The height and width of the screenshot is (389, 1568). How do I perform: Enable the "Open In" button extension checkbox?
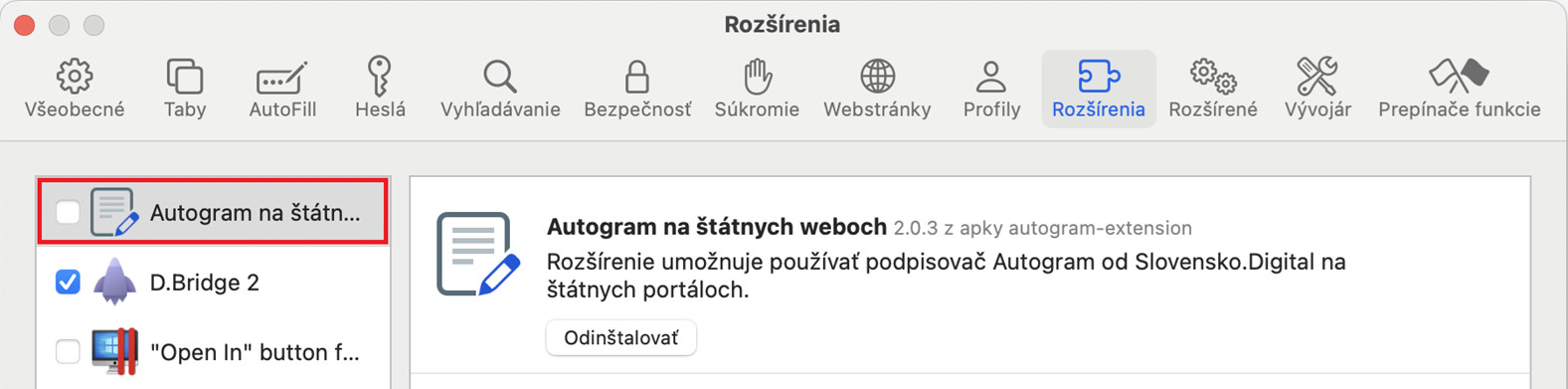click(68, 351)
